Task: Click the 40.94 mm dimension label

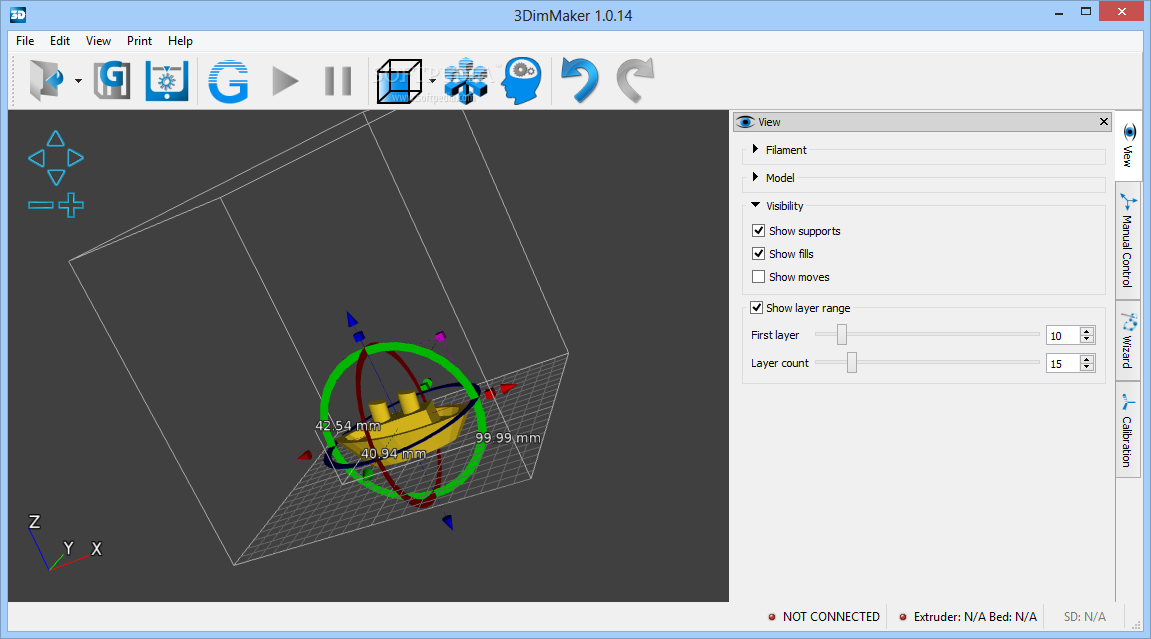Action: (393, 454)
